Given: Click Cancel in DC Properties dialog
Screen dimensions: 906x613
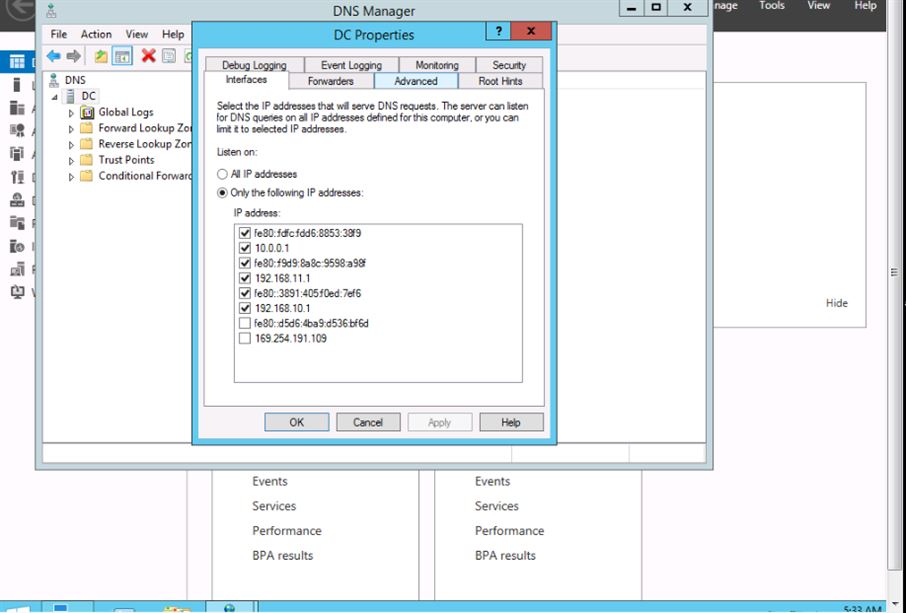Looking at the screenshot, I should click(368, 422).
